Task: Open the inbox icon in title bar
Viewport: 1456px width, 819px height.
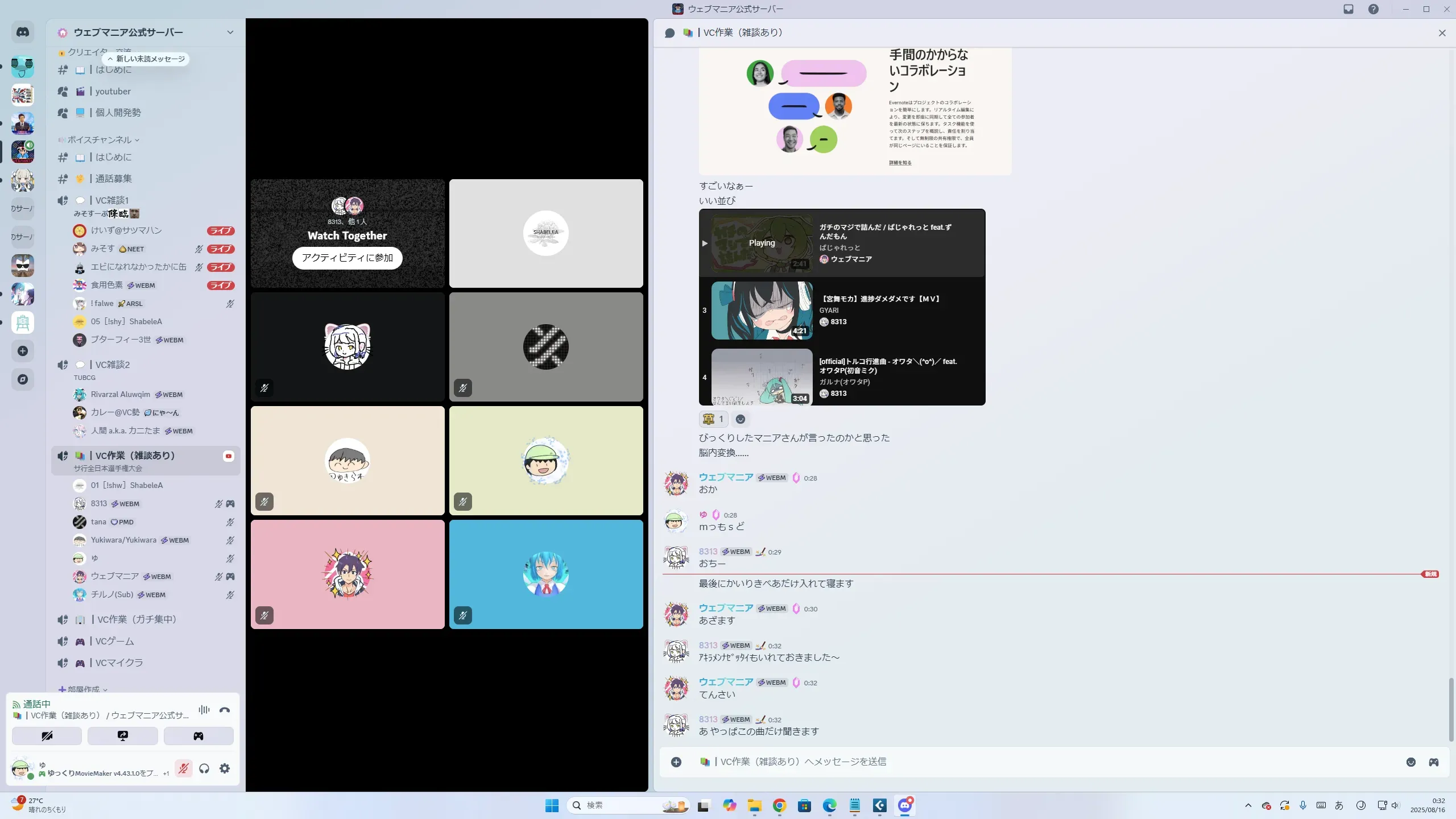Action: (1349, 9)
